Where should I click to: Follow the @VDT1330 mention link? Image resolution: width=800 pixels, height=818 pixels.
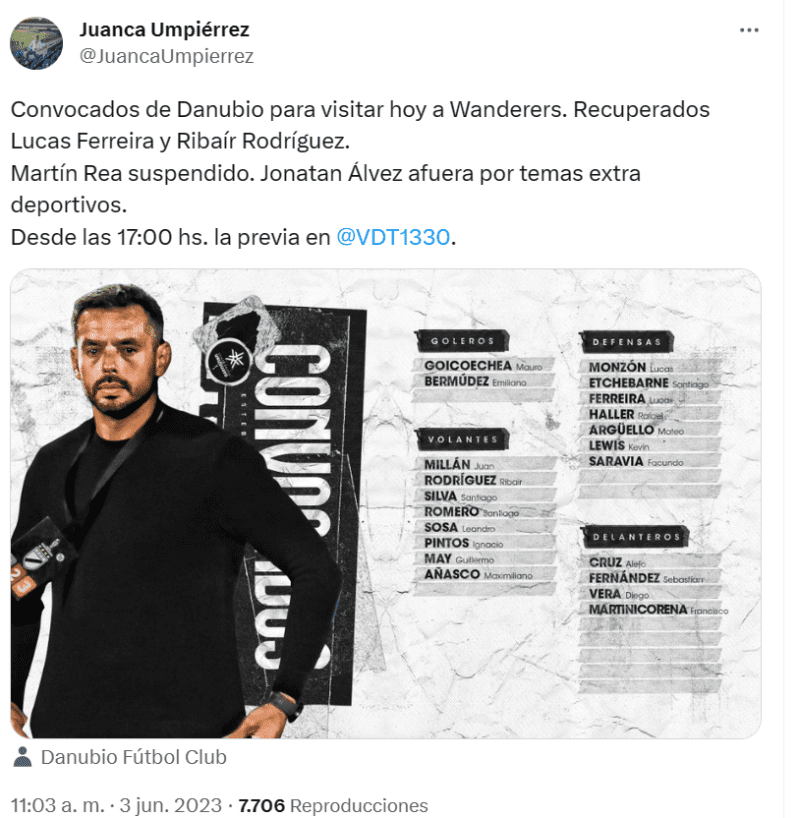393,237
